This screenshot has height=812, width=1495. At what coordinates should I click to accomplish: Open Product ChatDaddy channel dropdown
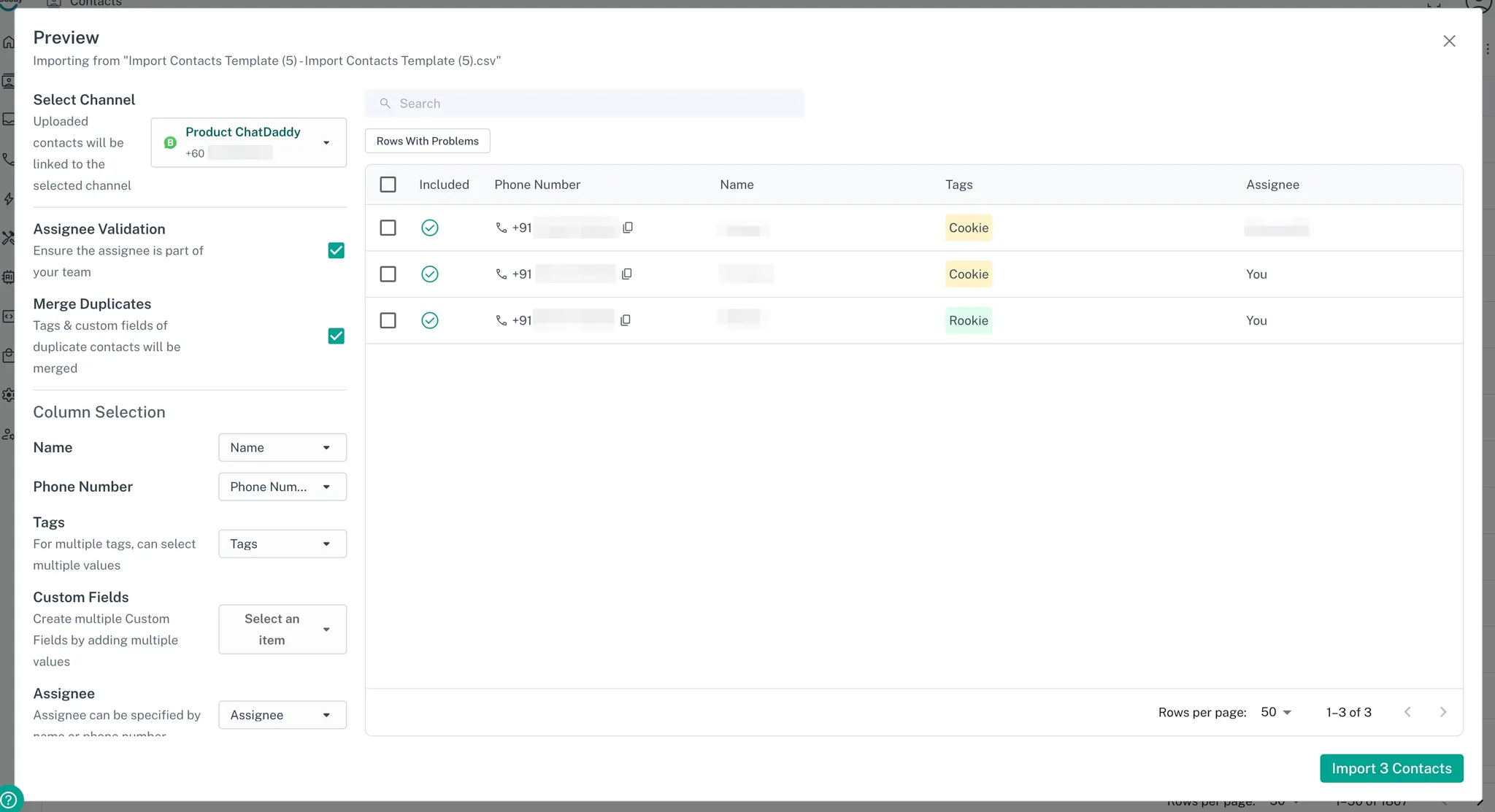tap(249, 142)
